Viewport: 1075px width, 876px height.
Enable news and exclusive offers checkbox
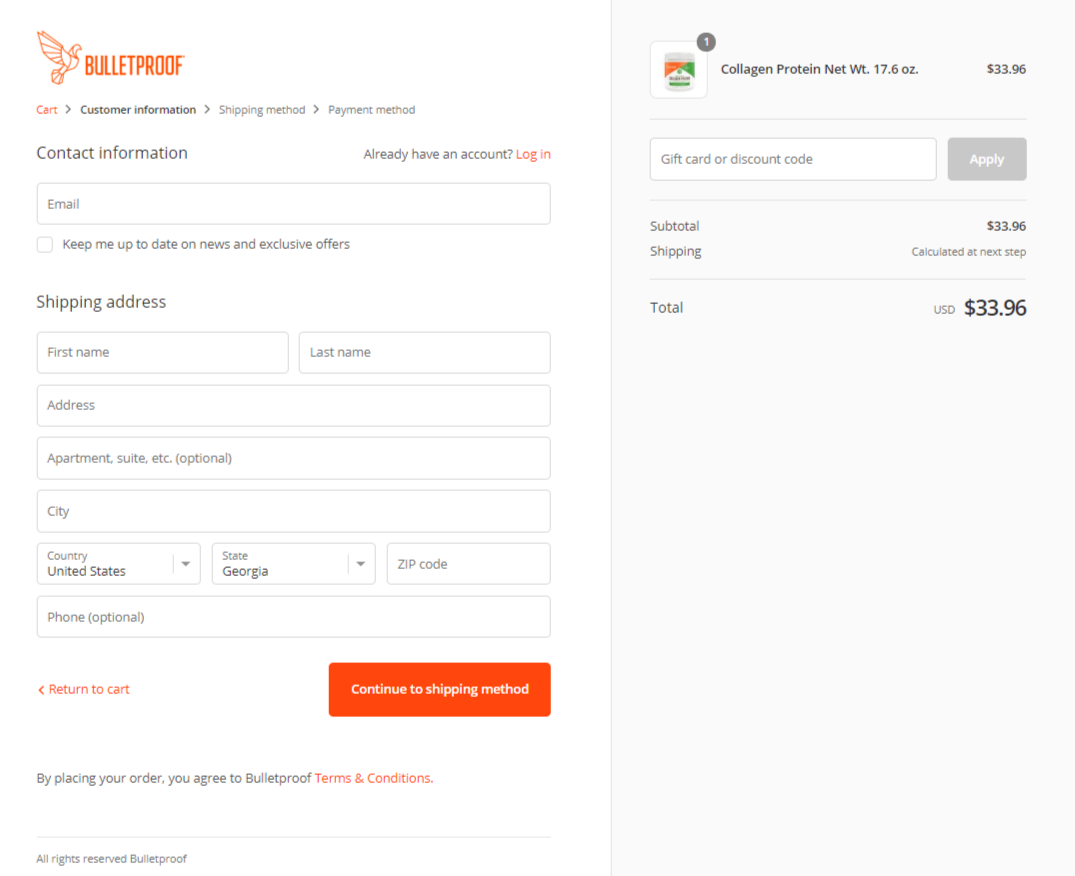[45, 245]
